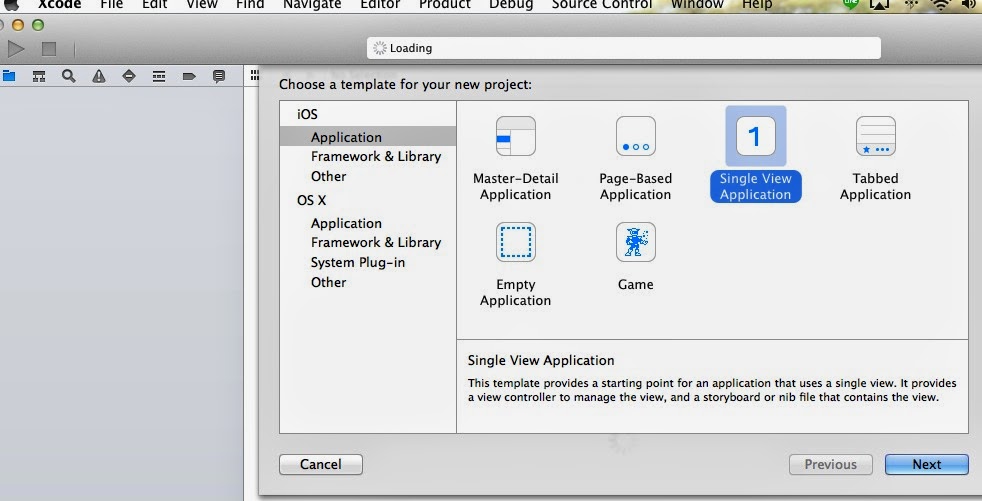Click the Stop button in toolbar
The width and height of the screenshot is (982, 501).
pos(48,48)
